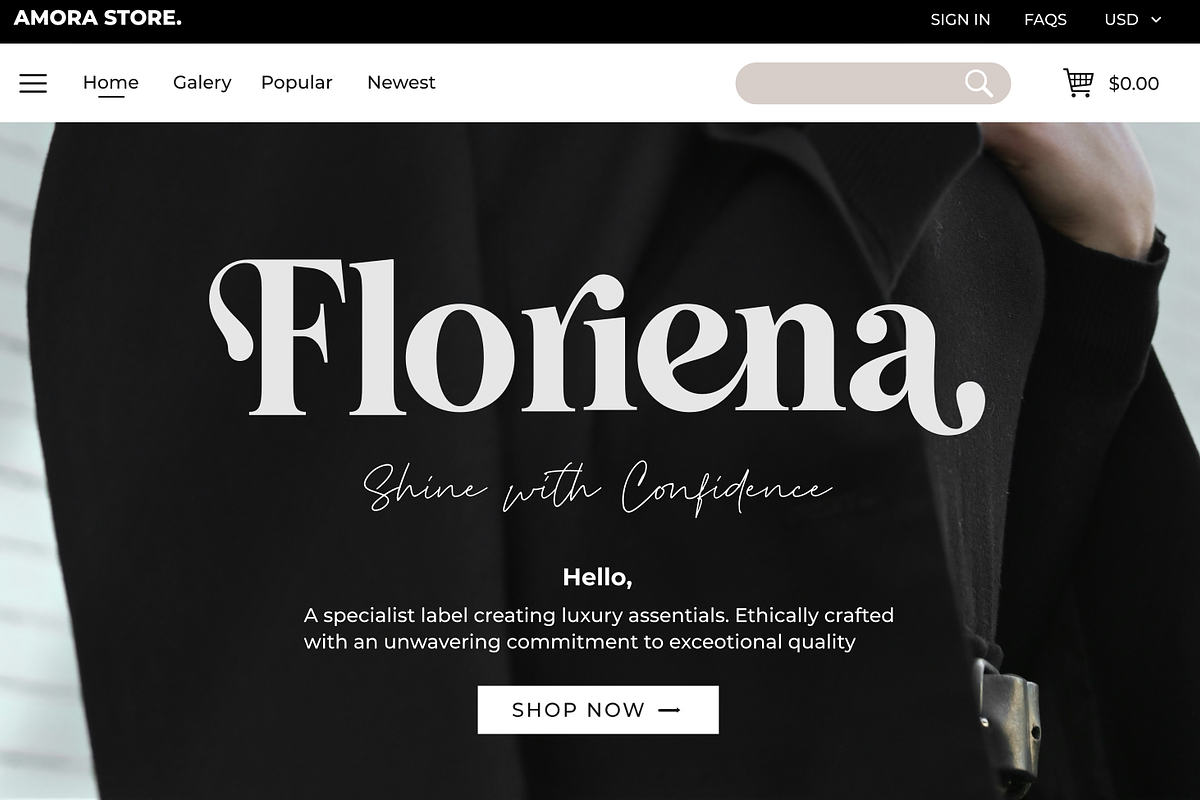The image size is (1200, 800).
Task: Click the magnifying glass search icon
Action: click(x=979, y=83)
